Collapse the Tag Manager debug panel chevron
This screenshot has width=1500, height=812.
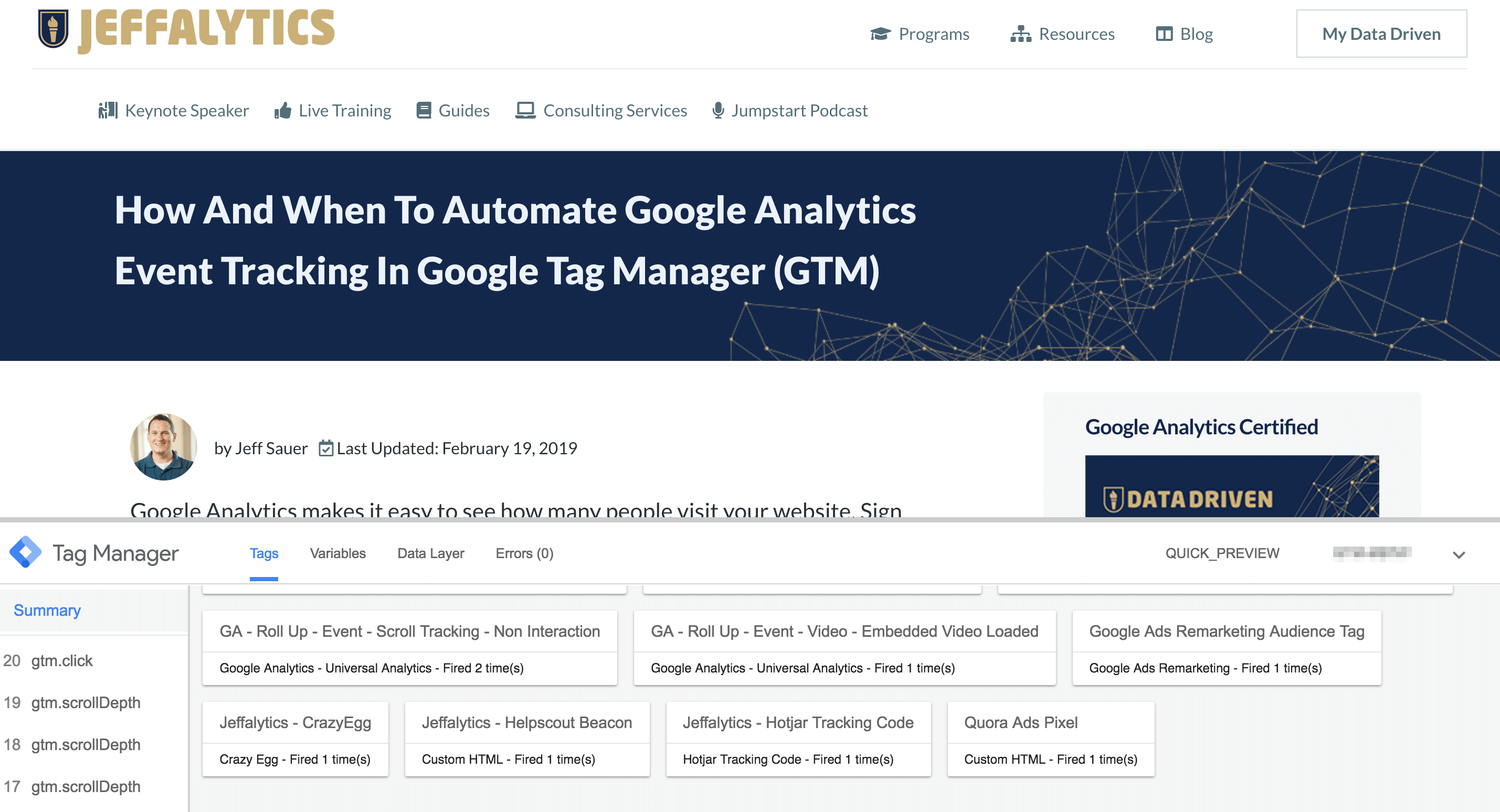[1459, 555]
